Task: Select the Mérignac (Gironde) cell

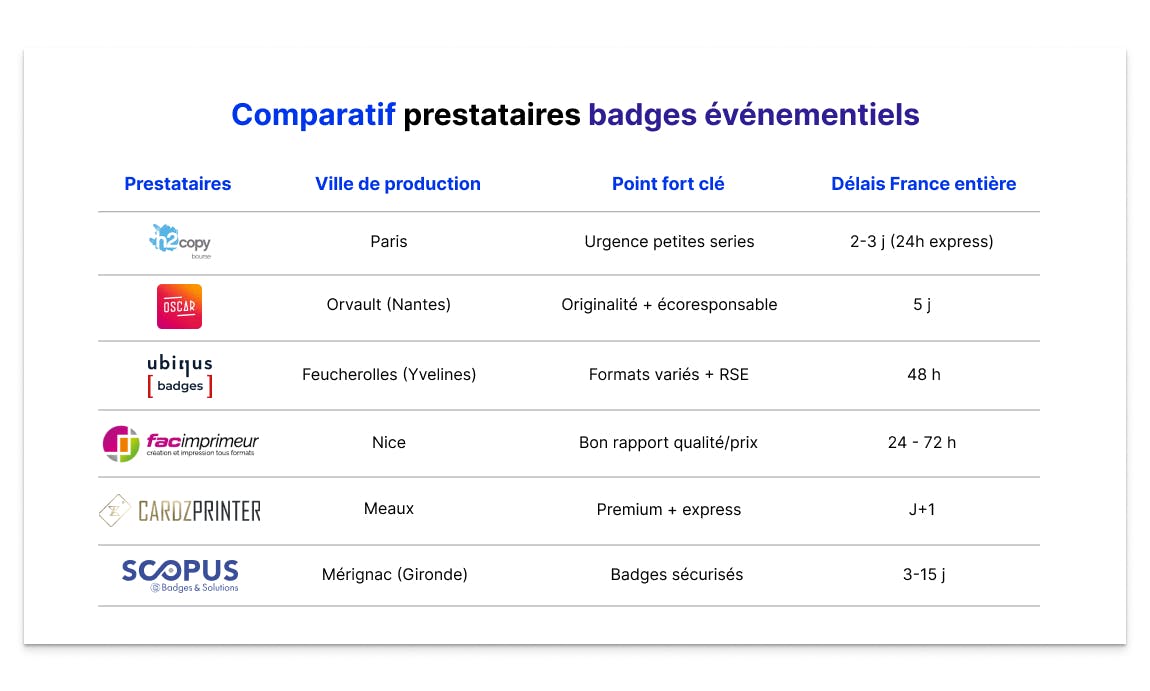Action: 395,575
